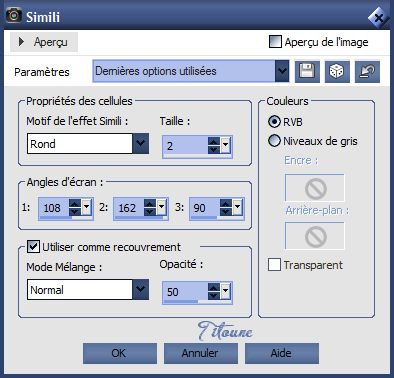Image resolution: width=394 pixels, height=378 pixels.
Task: Click the angle 1 value field 108
Action: [53, 208]
